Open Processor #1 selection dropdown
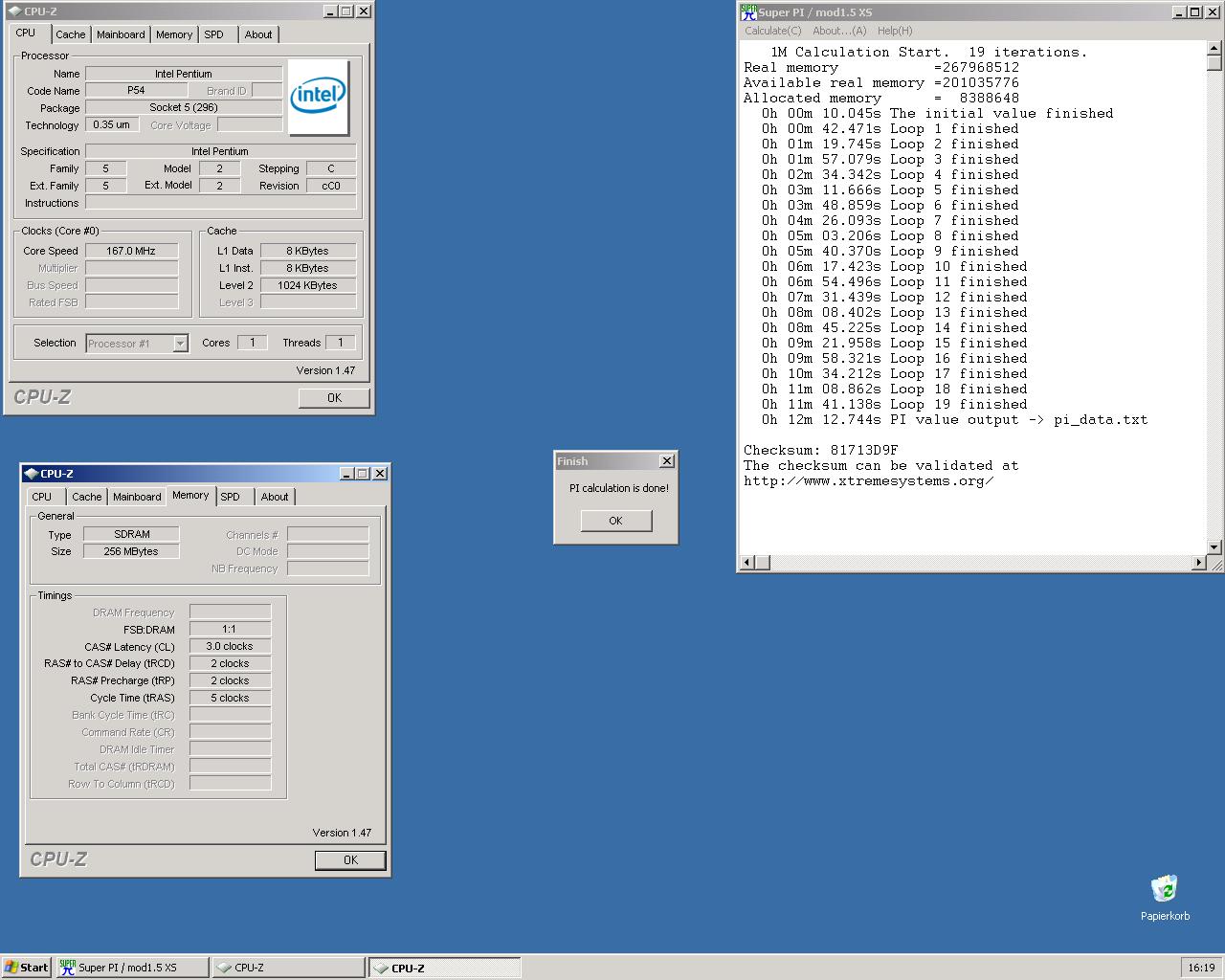1225x980 pixels. click(137, 344)
